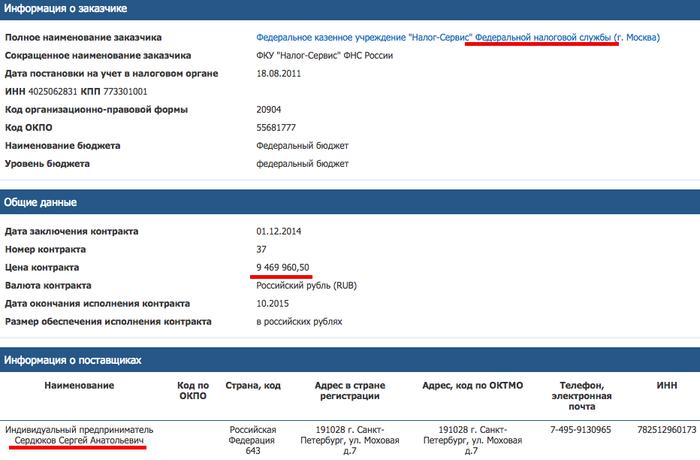700x460 pixels.
Task: Click the label Полное наименование заказчика
Action: click(x=83, y=38)
